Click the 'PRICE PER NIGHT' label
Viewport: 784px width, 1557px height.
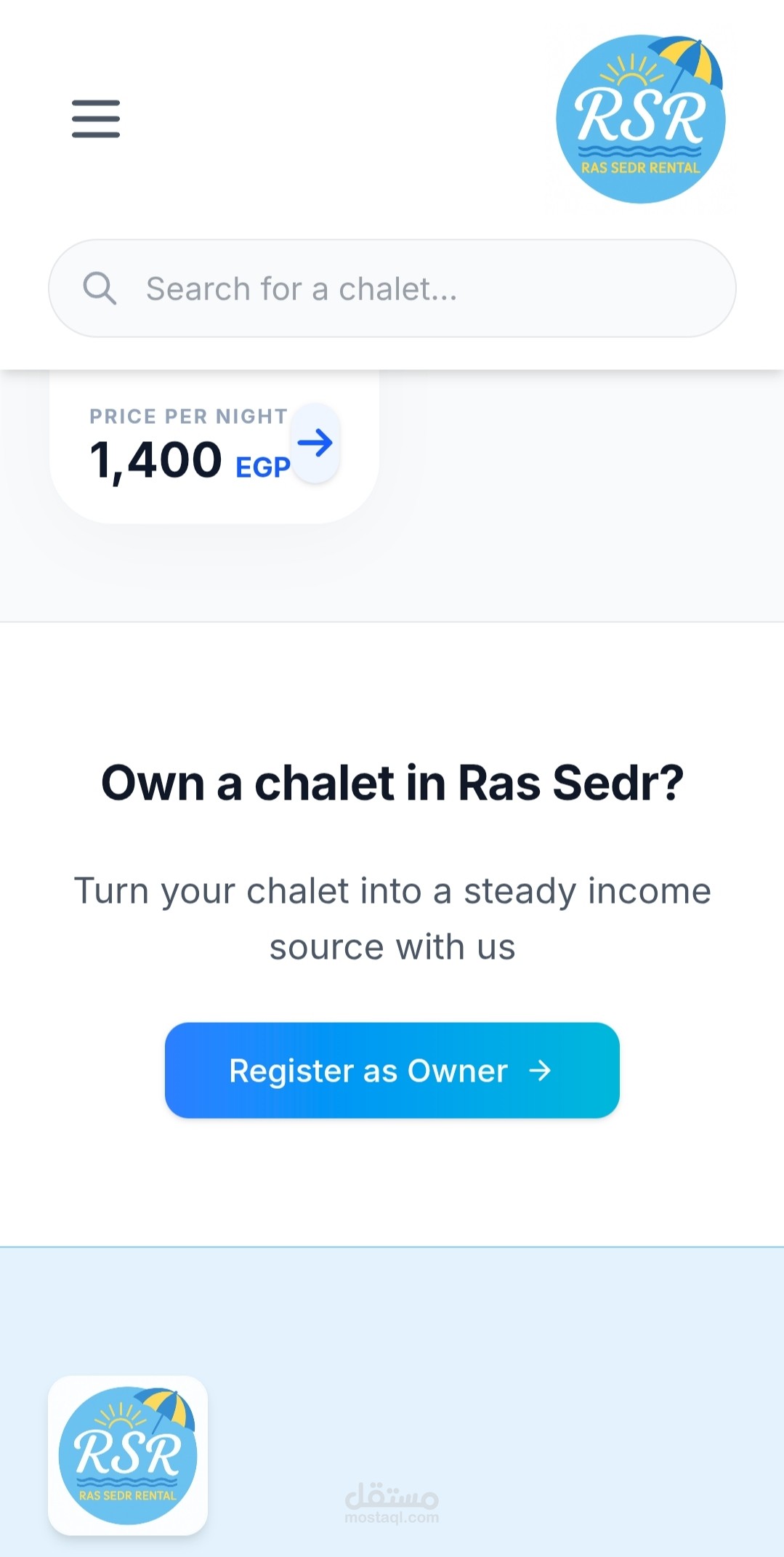coord(188,417)
